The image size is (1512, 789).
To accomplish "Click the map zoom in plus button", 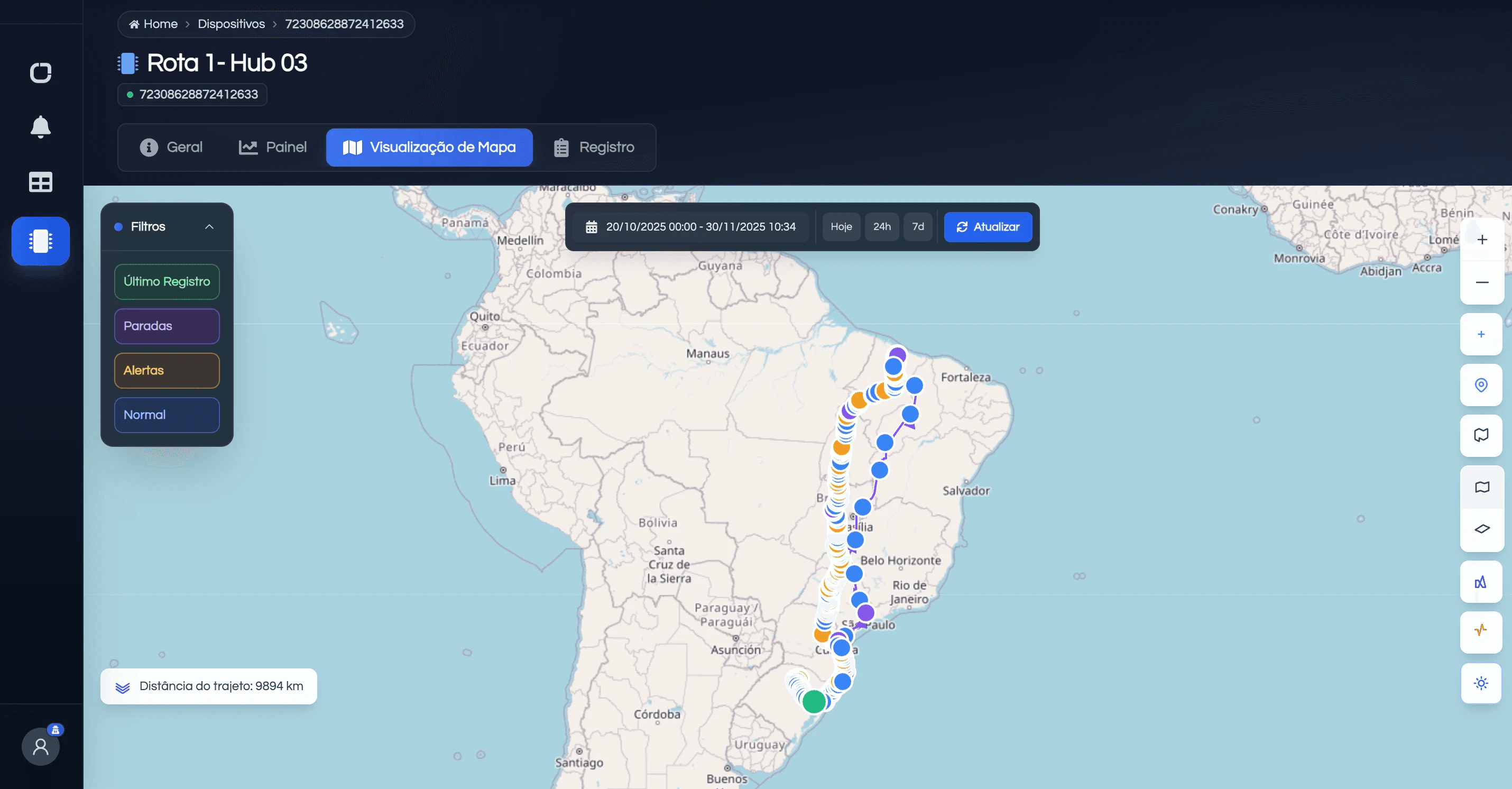I will click(x=1481, y=240).
